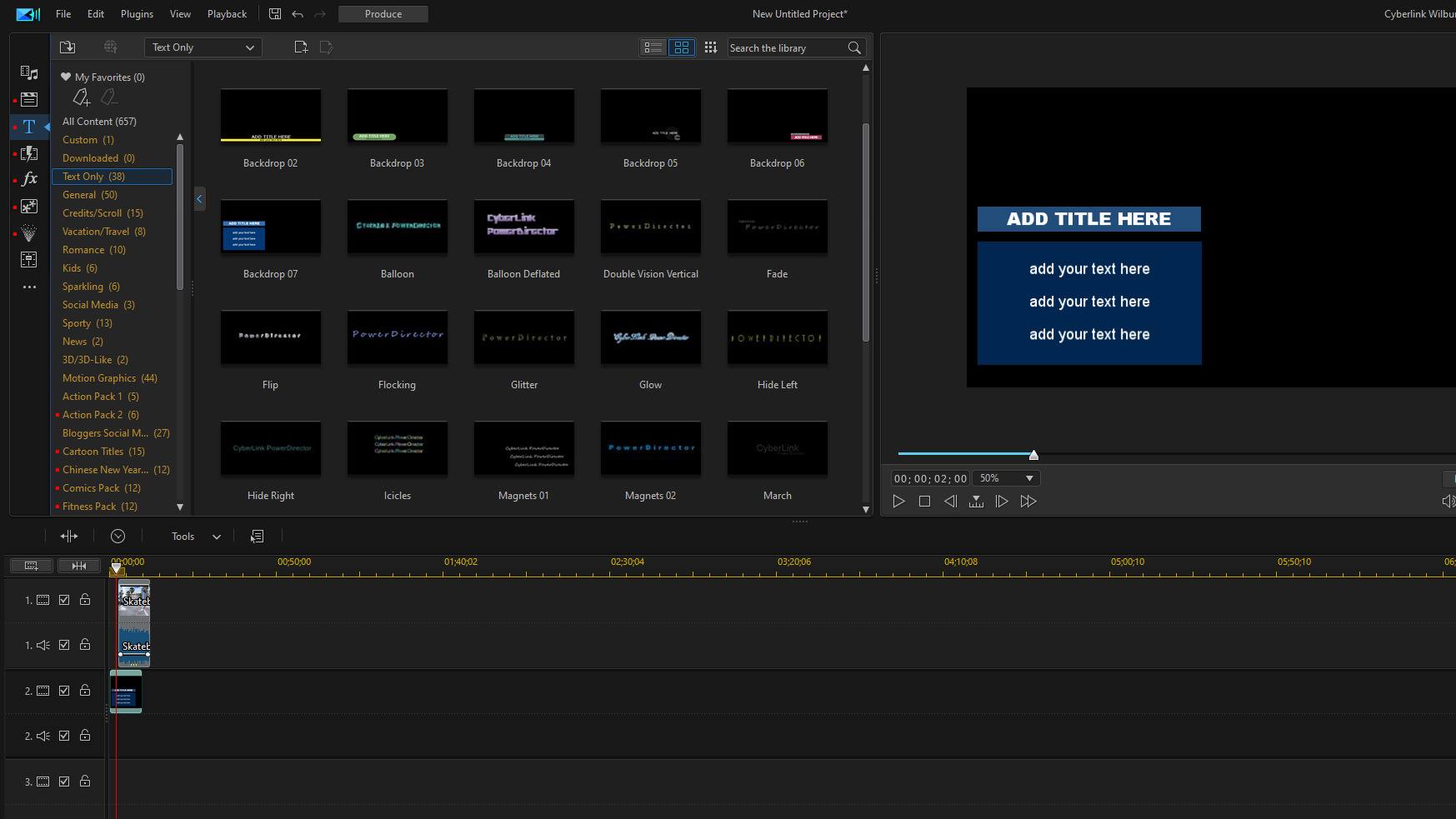Viewport: 1456px width, 819px height.
Task: Lock video track 2
Action: pyautogui.click(x=84, y=690)
